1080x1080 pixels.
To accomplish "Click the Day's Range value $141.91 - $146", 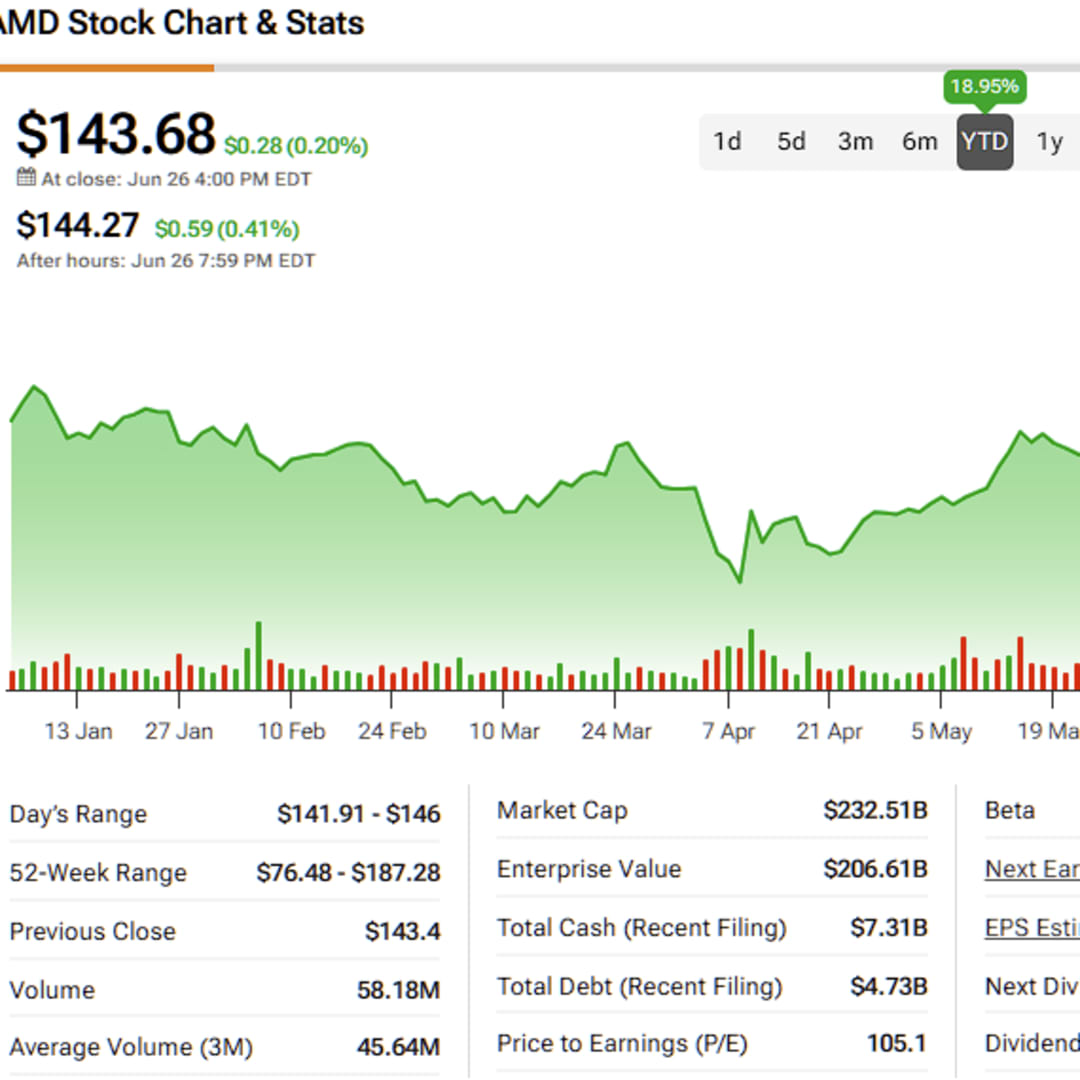I will pos(358,814).
